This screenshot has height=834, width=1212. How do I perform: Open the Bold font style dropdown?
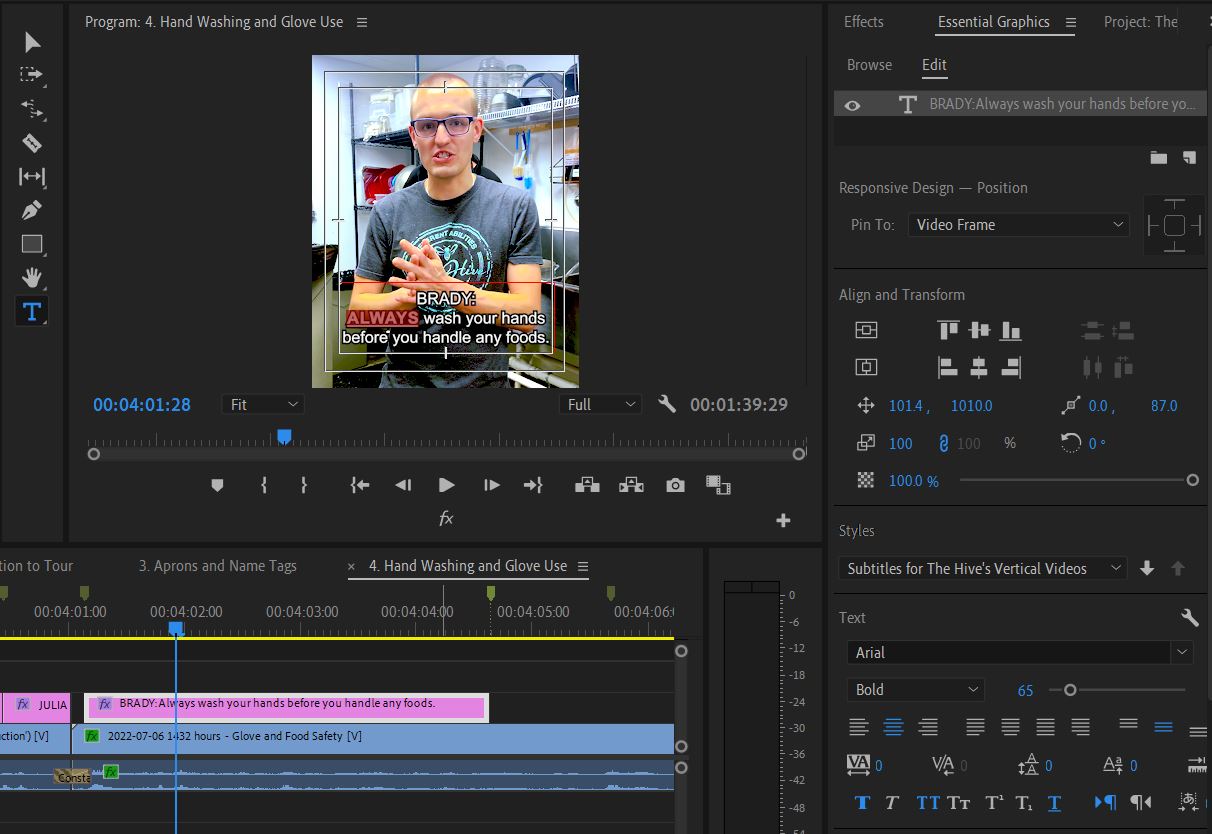click(915, 689)
